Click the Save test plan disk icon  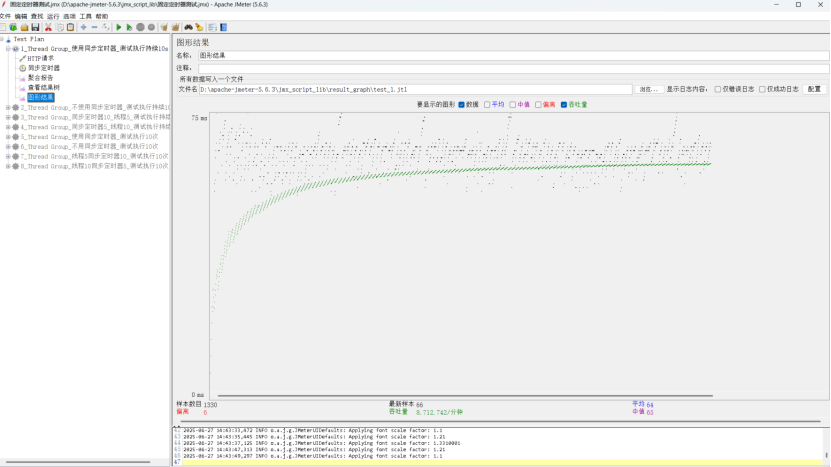[x=35, y=27]
